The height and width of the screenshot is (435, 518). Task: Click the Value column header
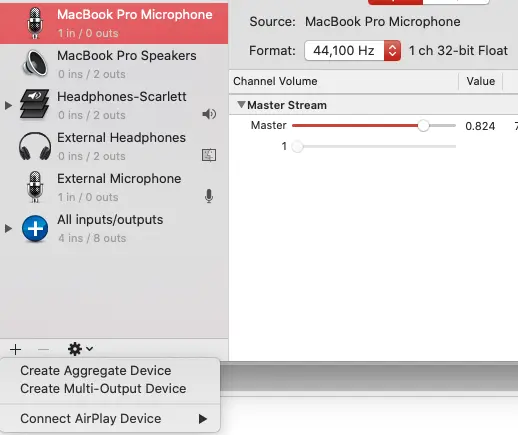[480, 81]
